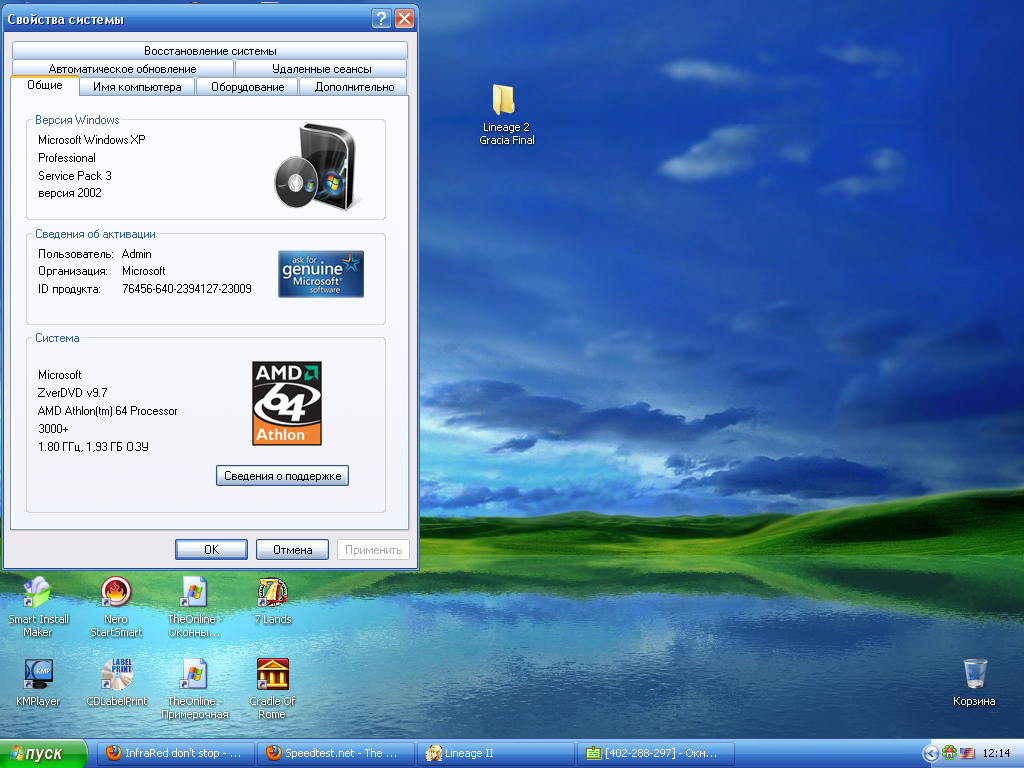
Task: Switch to the [402-288-297] taskbar window
Action: coord(656,753)
